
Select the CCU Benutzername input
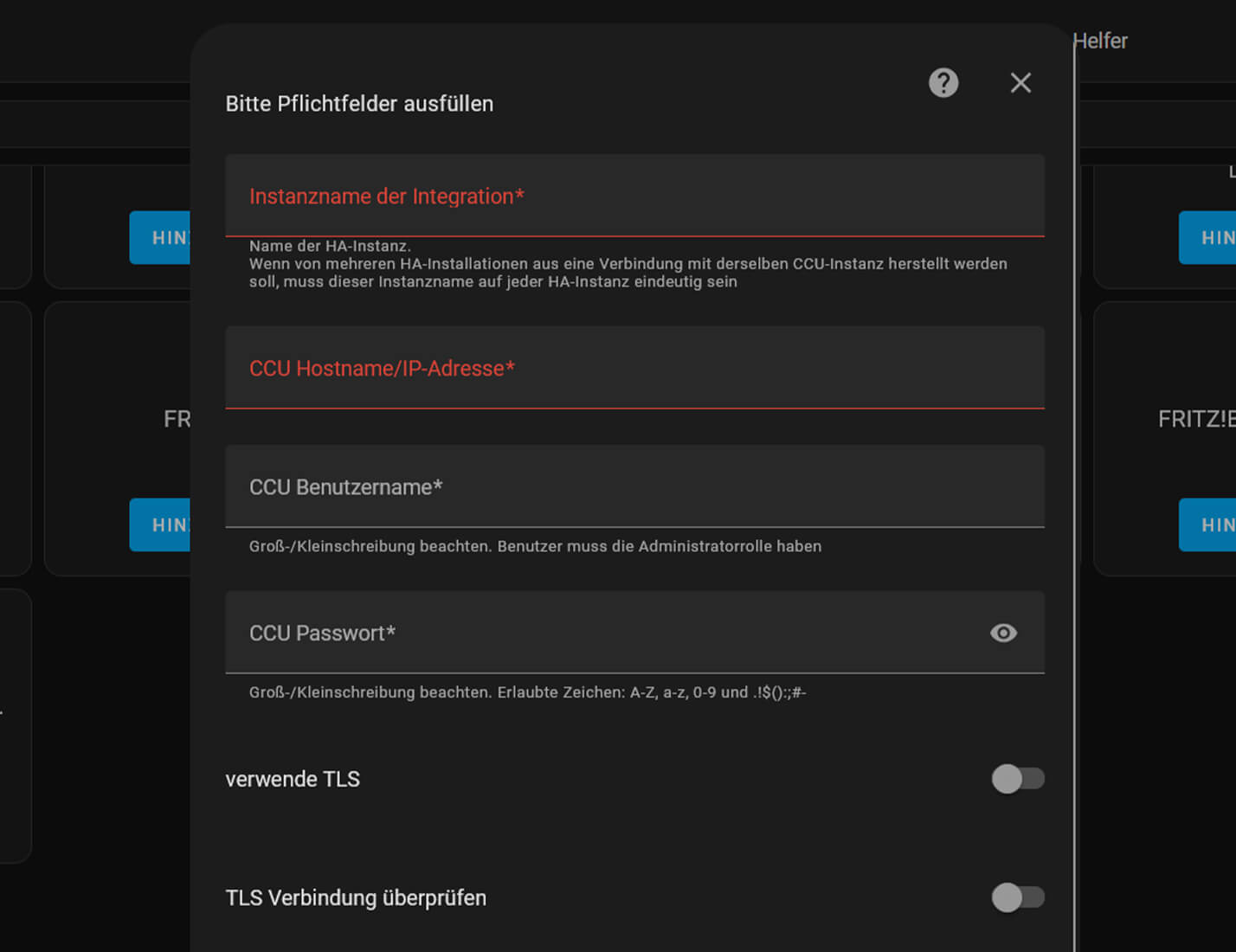tap(634, 487)
